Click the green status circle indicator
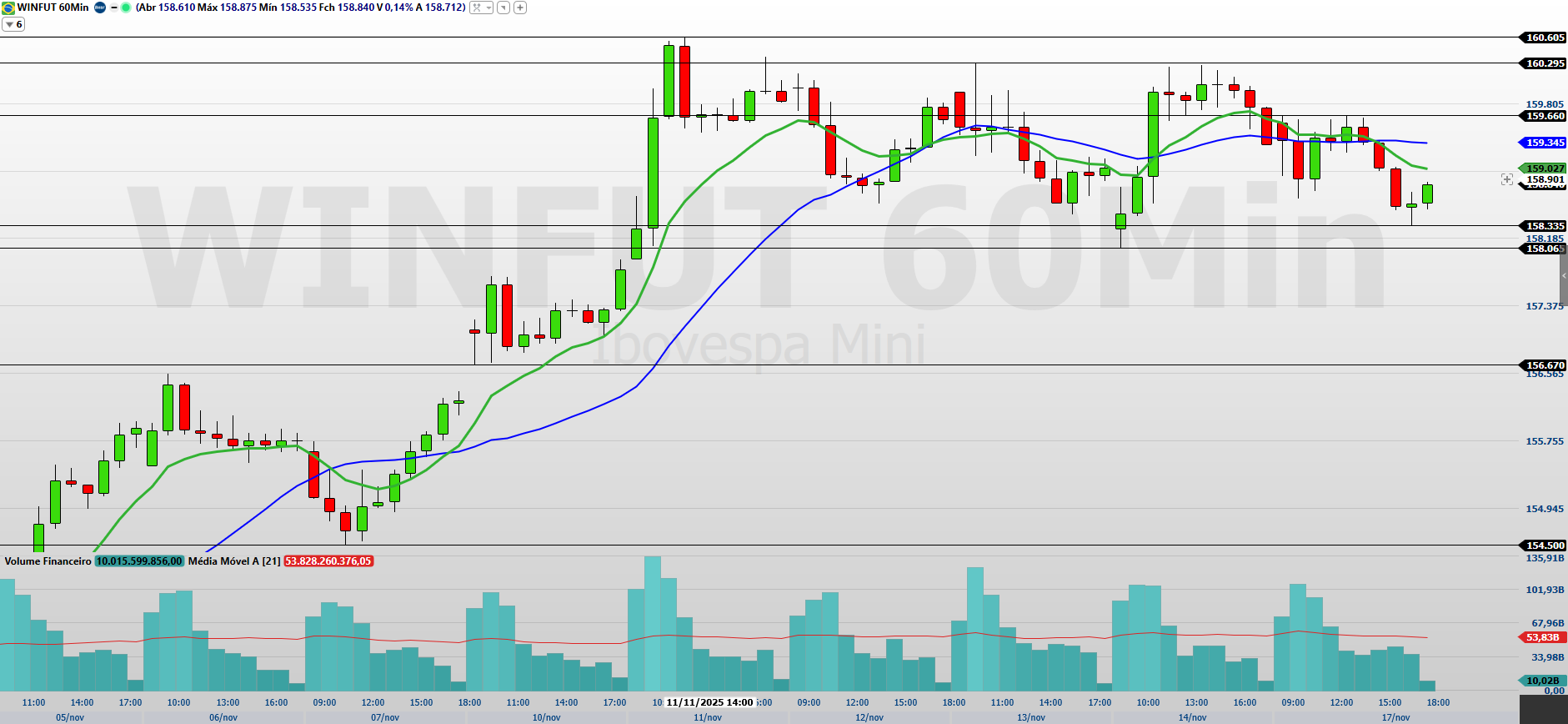The image size is (1568, 724). click(126, 8)
